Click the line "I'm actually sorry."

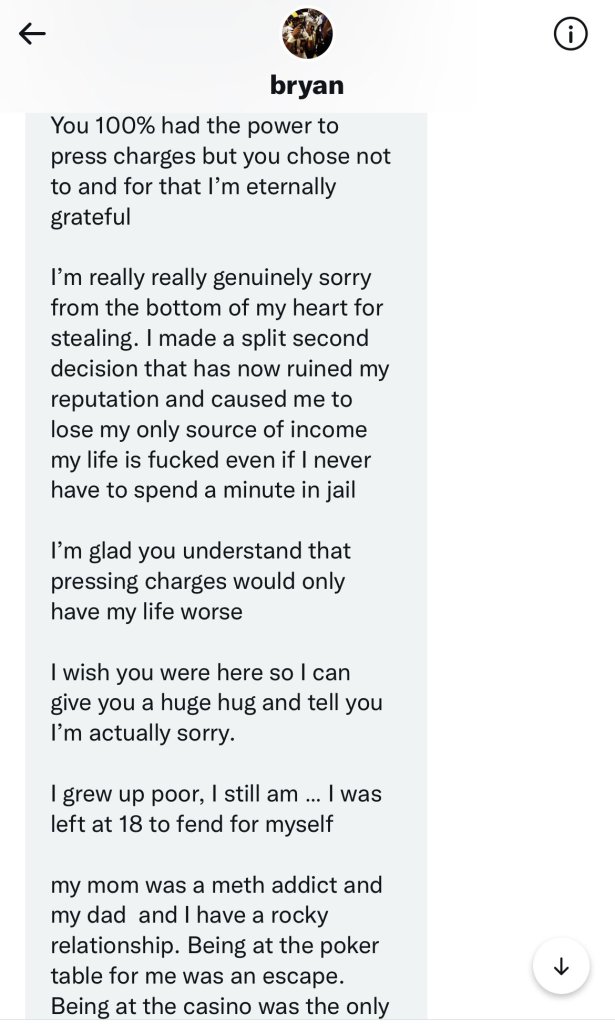143,733
